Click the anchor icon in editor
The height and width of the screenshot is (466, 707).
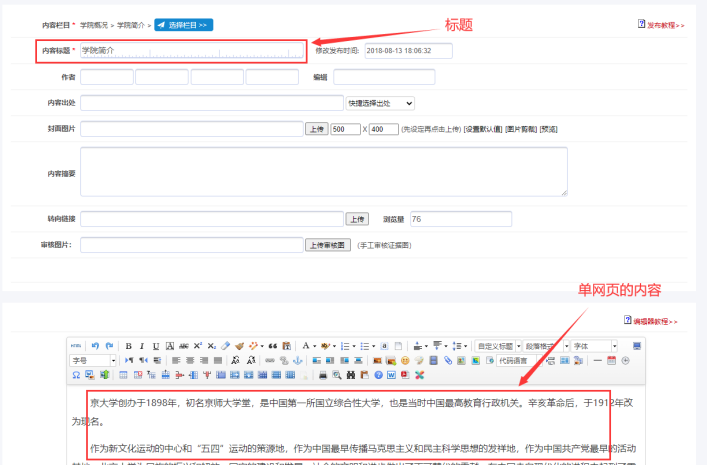pos(297,360)
